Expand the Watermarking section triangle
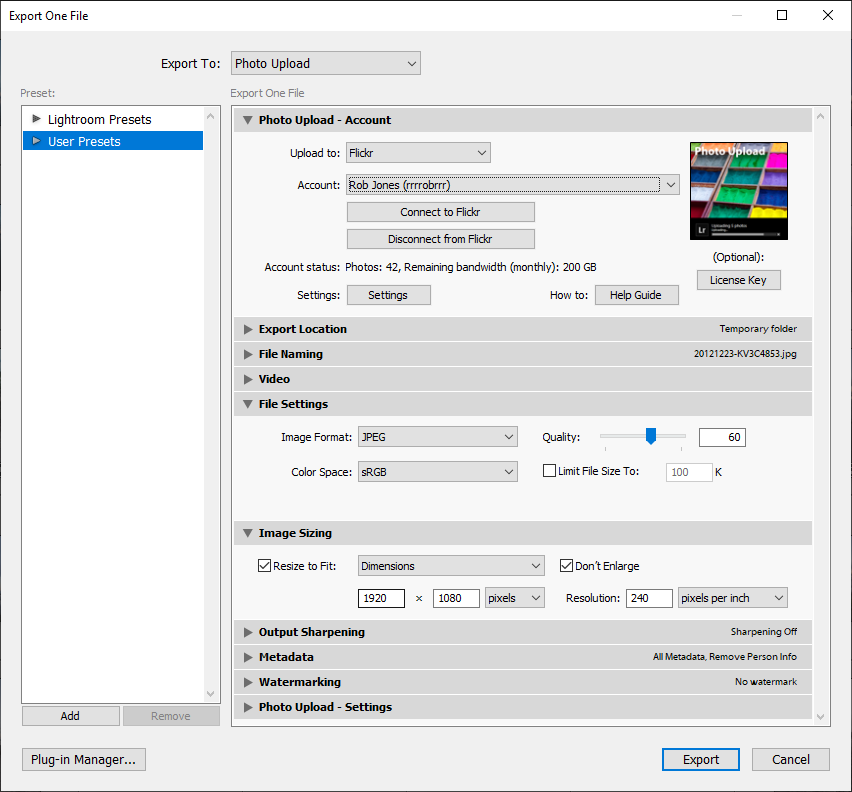Image resolution: width=852 pixels, height=792 pixels. coord(248,682)
